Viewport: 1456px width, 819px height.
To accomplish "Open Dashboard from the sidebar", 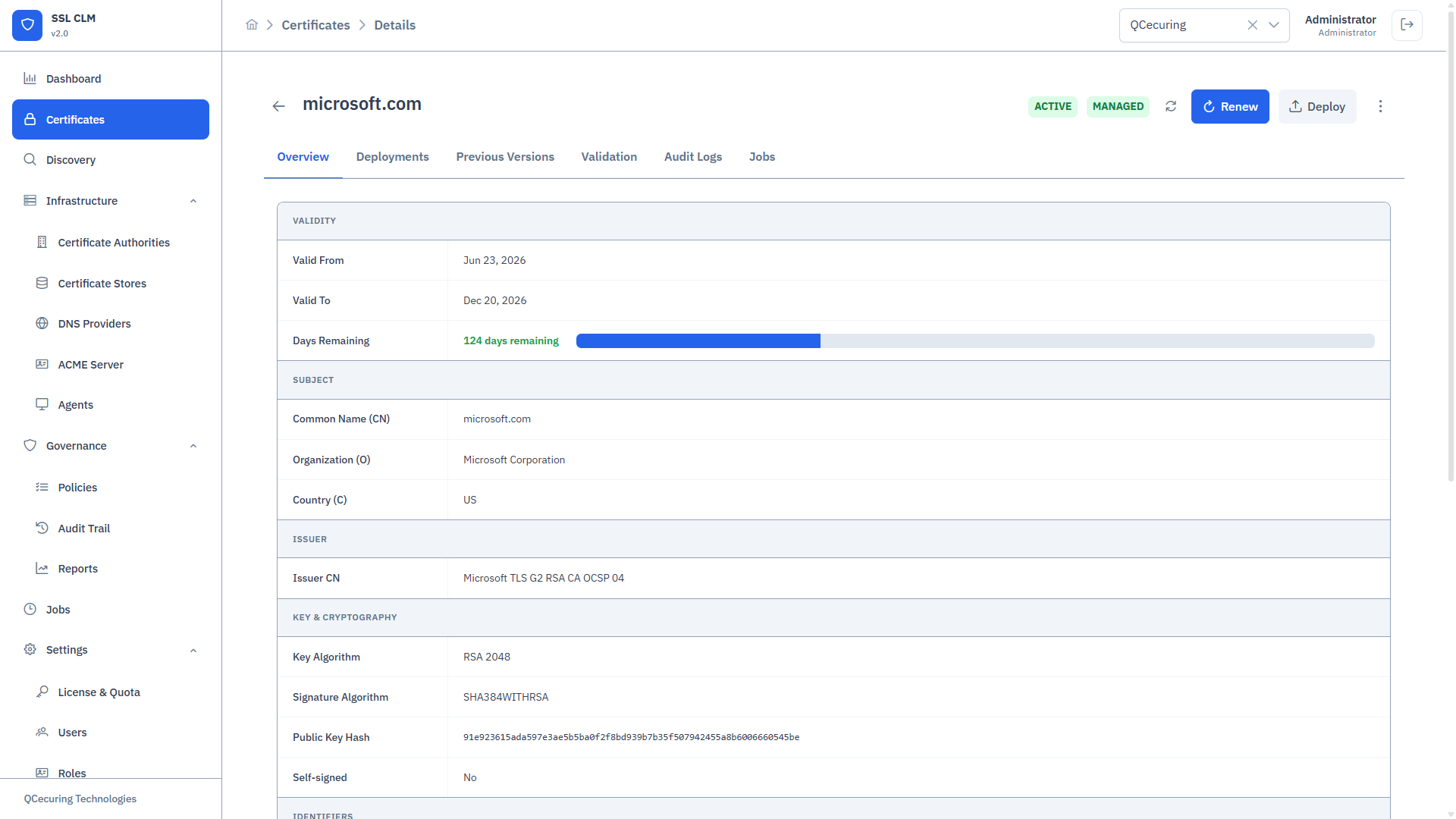I will click(x=111, y=79).
